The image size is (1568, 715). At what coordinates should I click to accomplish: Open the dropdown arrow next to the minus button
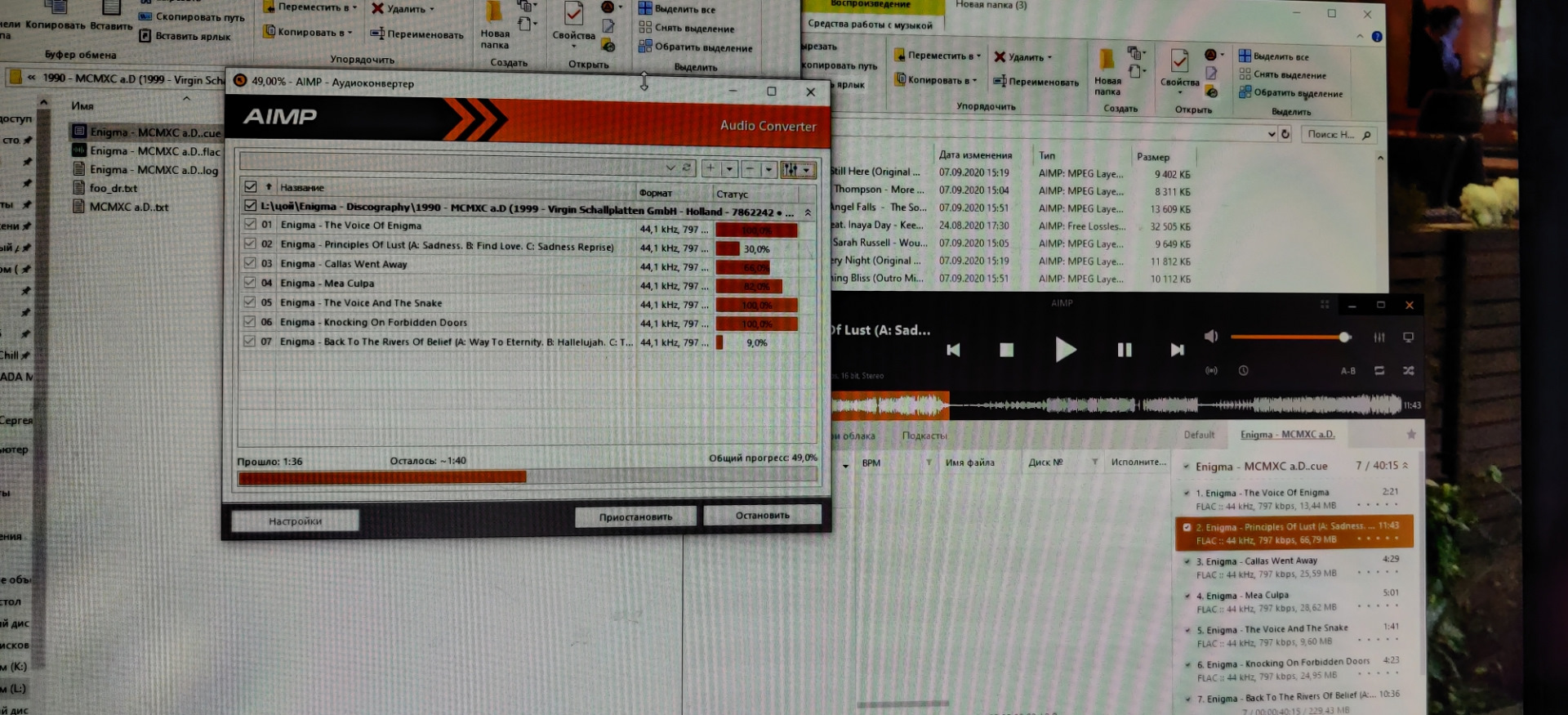click(768, 170)
